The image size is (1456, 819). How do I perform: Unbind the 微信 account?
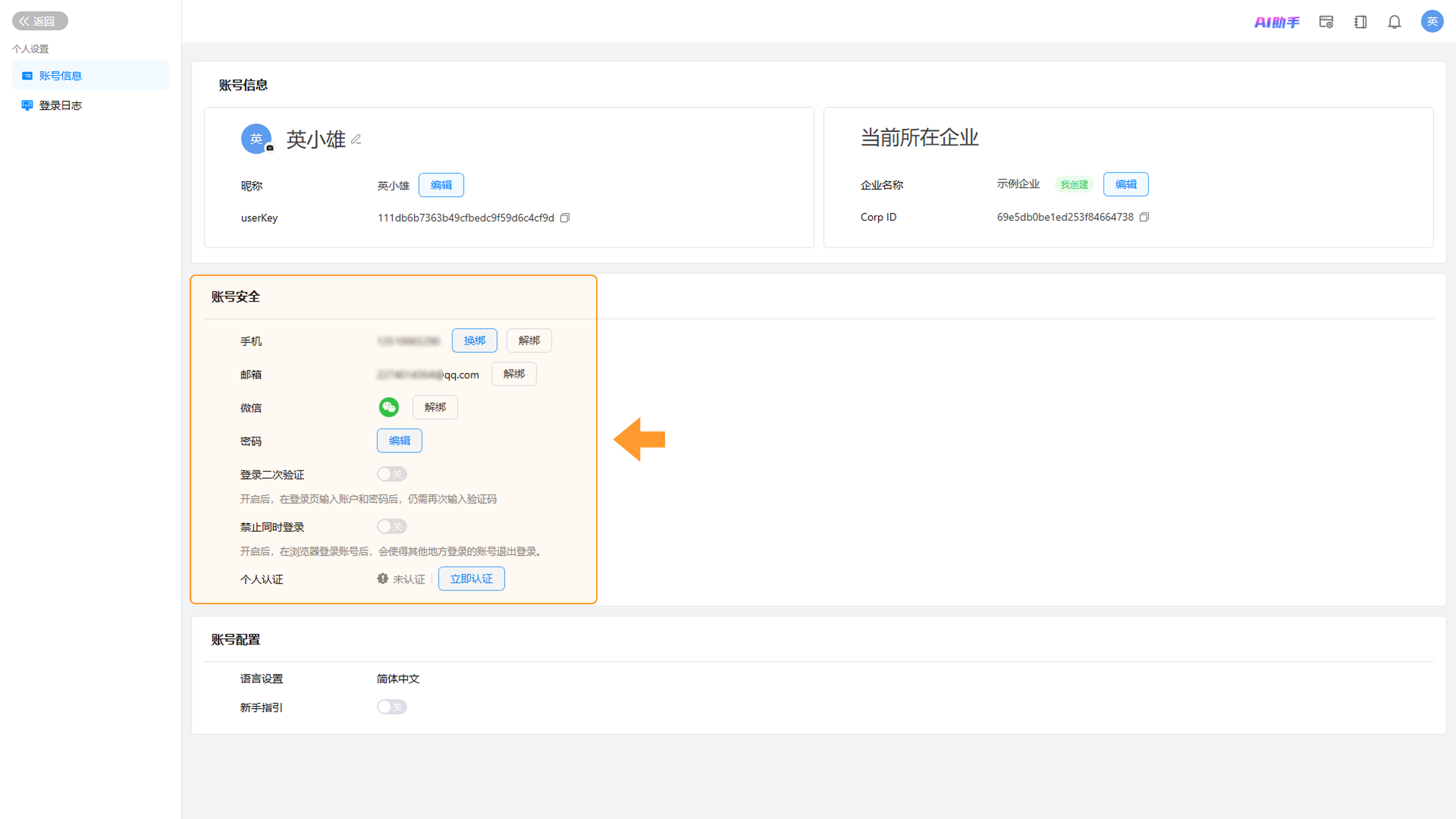pos(435,407)
